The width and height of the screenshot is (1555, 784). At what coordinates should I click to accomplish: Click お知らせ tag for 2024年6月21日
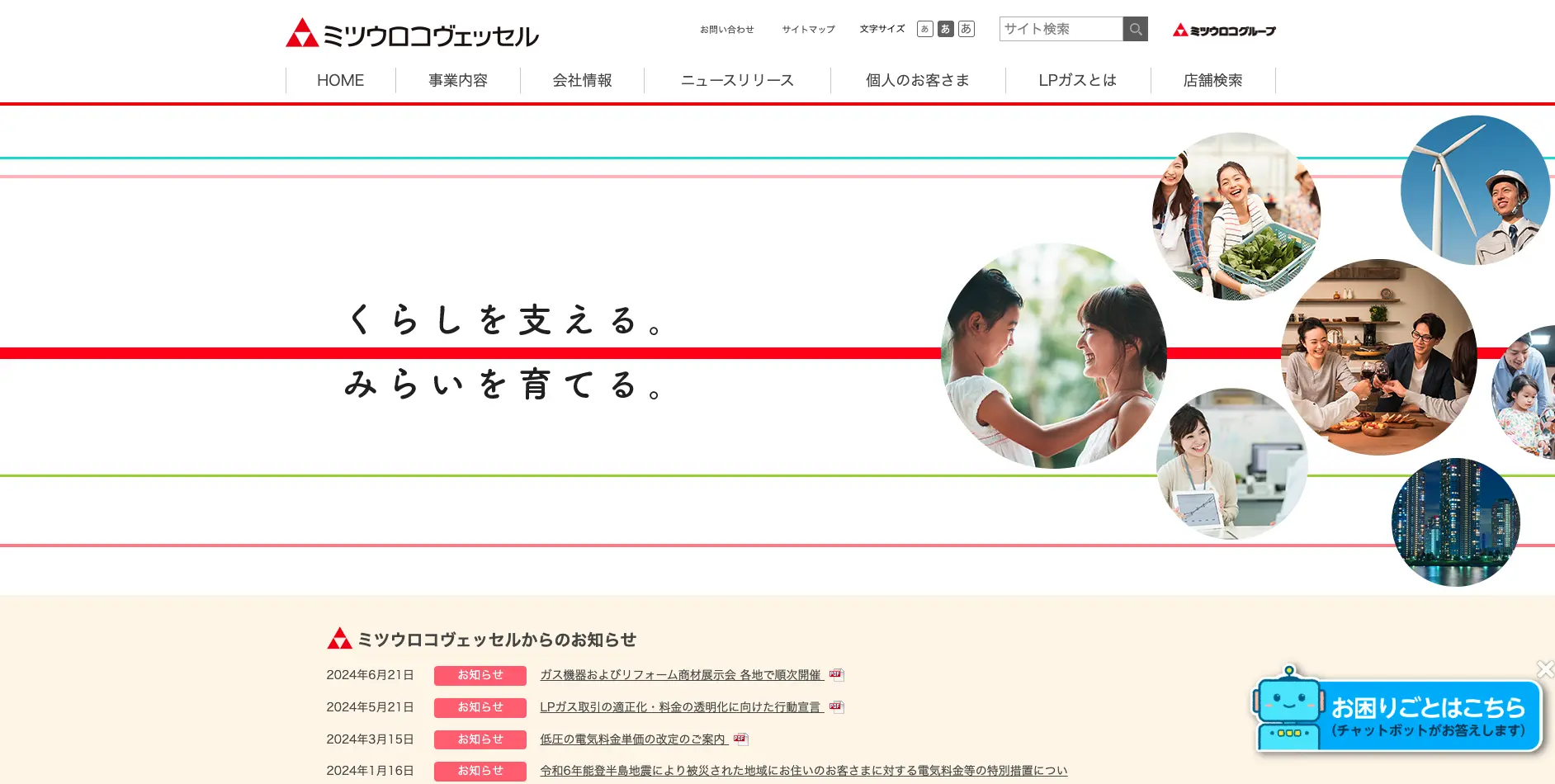(x=480, y=676)
